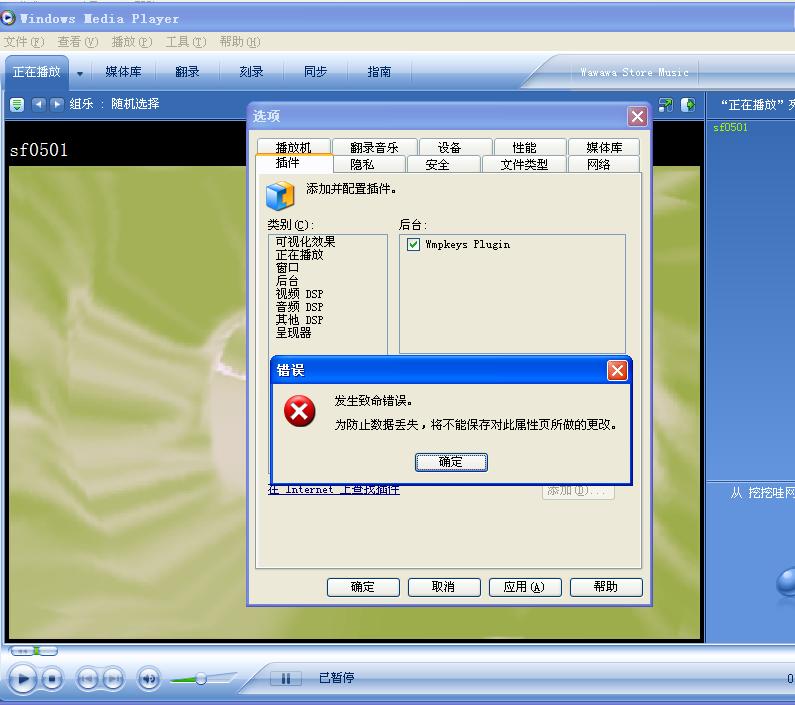795x705 pixels.
Task: Click next visualization arrow icon
Action: tap(57, 104)
